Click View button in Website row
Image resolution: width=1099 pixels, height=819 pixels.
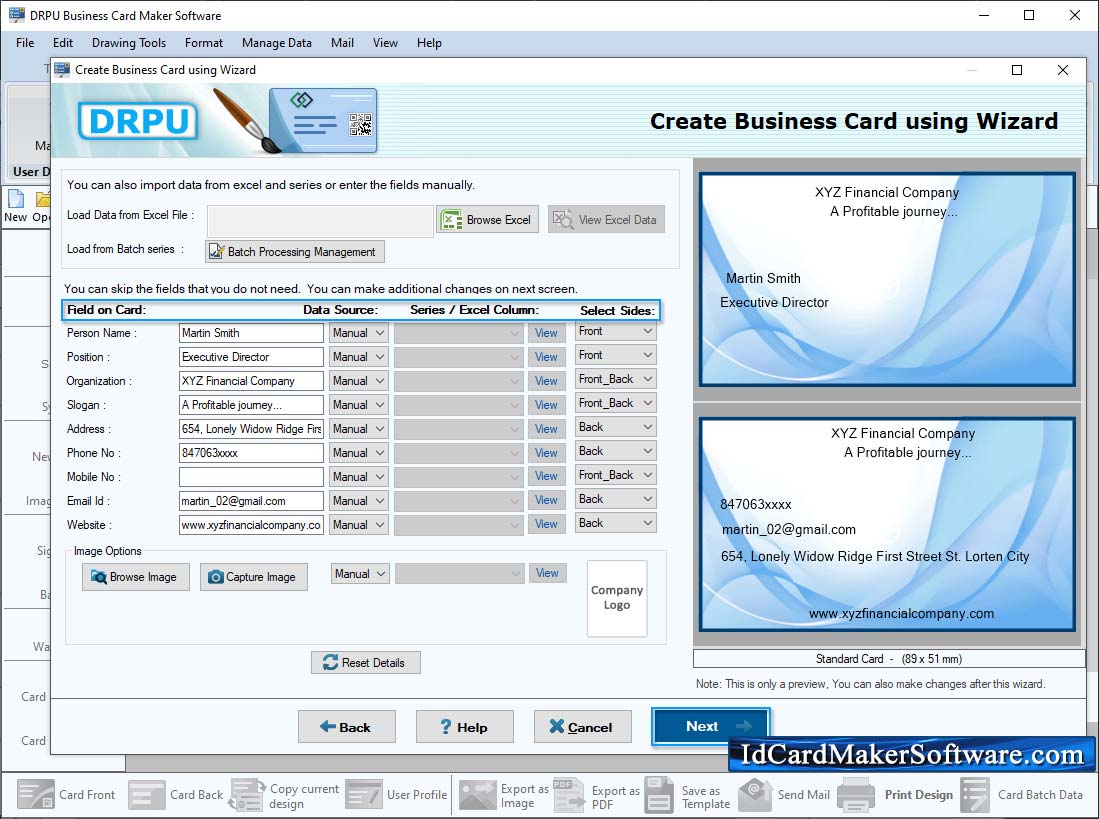click(547, 524)
